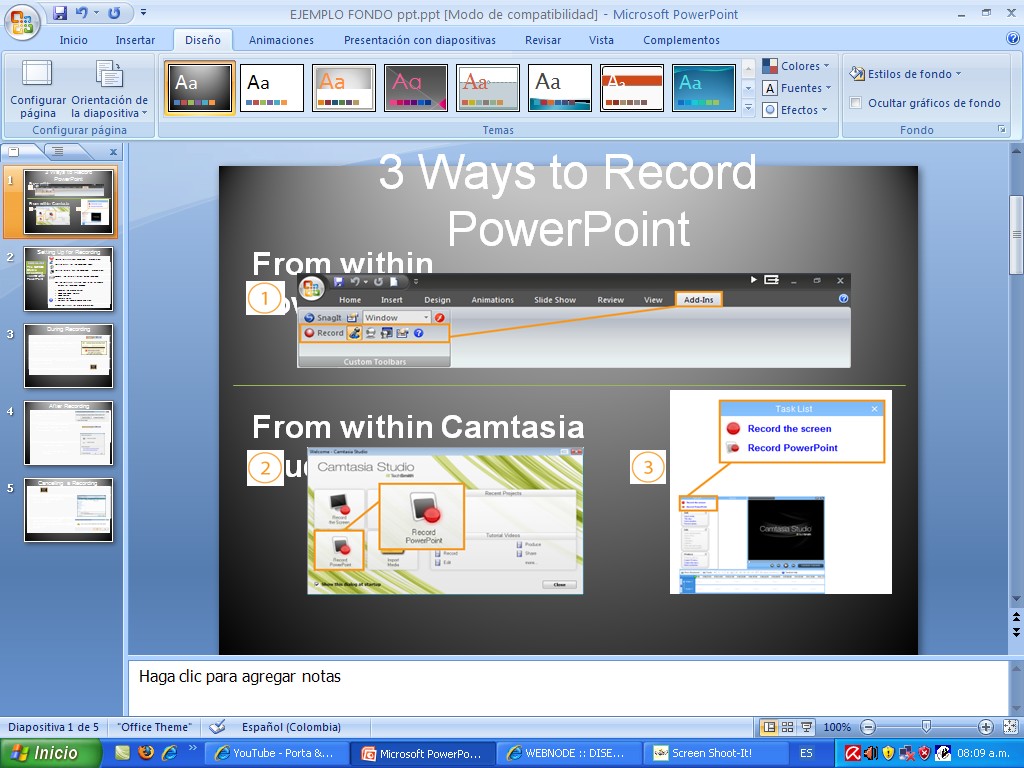The height and width of the screenshot is (768, 1024).
Task: Open Estilos de fondo dropdown
Action: click(x=905, y=74)
